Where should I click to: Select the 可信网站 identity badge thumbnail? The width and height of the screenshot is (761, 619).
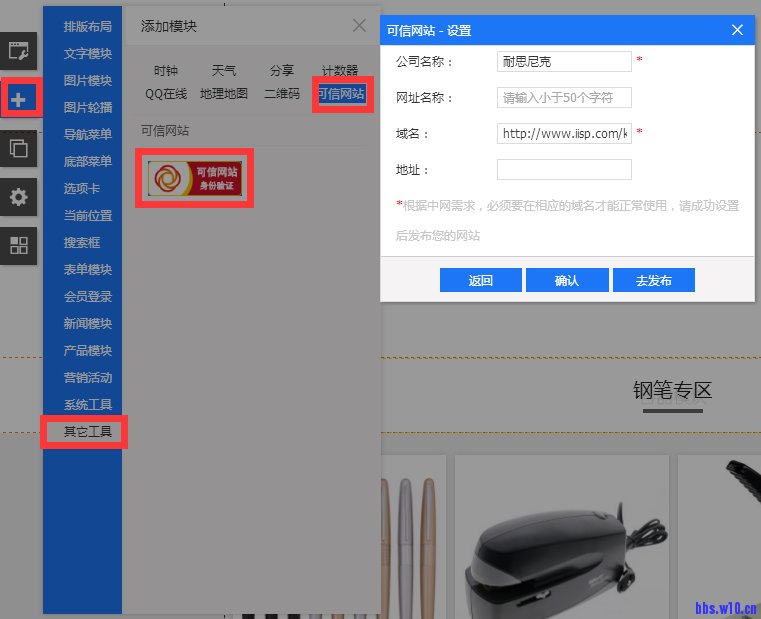[194, 177]
